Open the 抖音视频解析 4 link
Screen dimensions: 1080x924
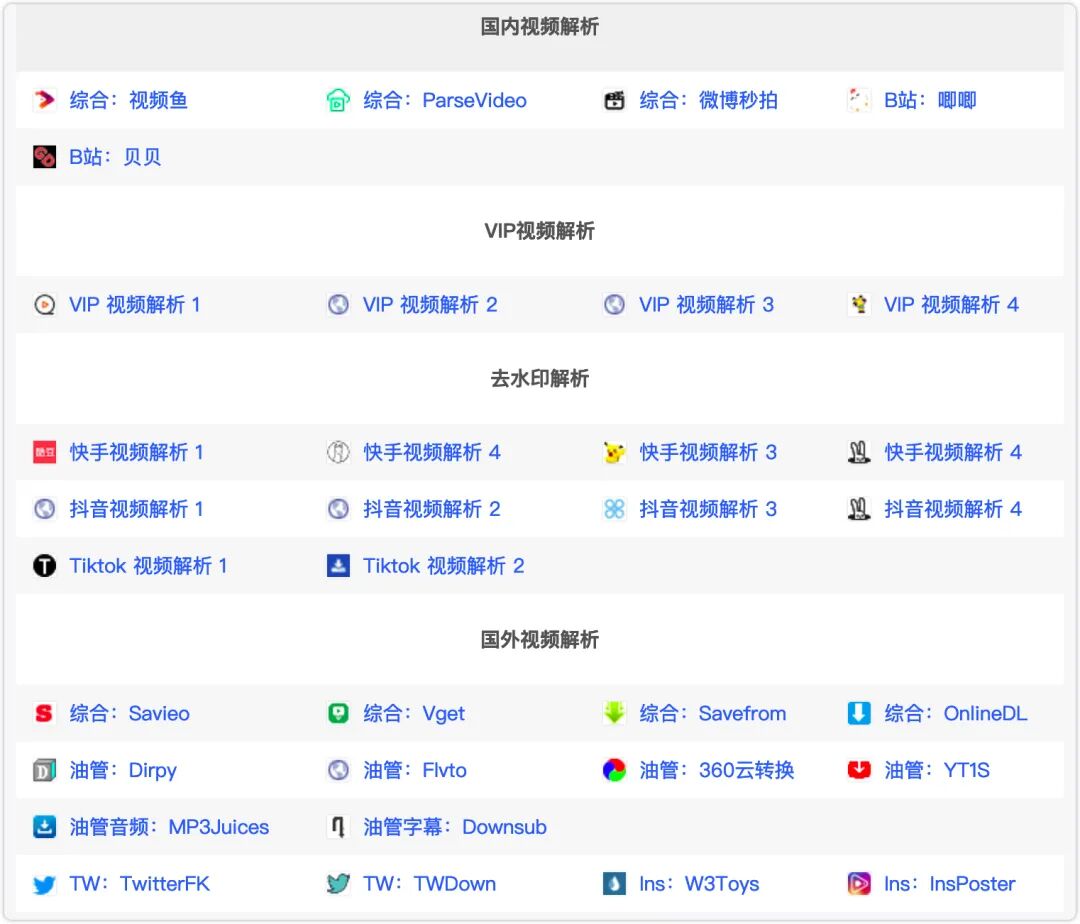pos(953,509)
